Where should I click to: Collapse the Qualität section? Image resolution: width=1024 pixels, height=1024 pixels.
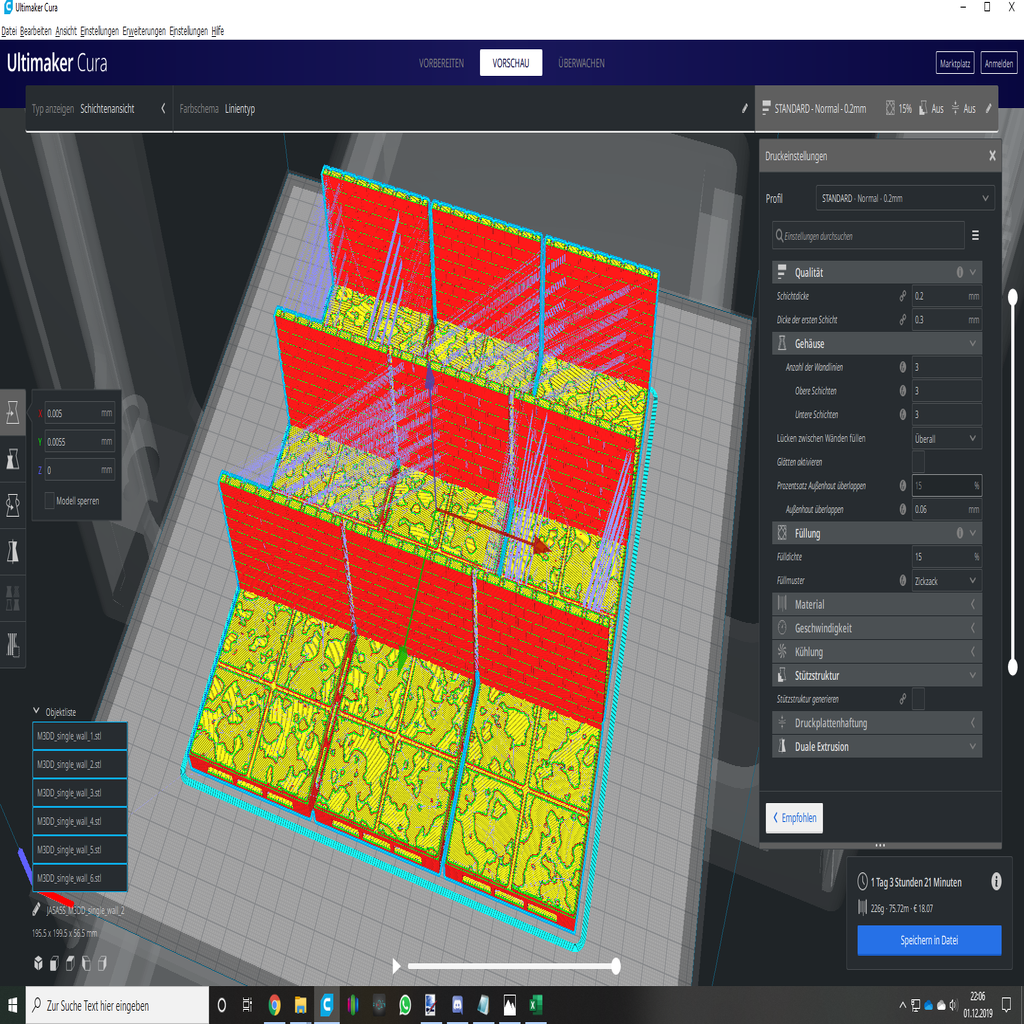[877, 272]
